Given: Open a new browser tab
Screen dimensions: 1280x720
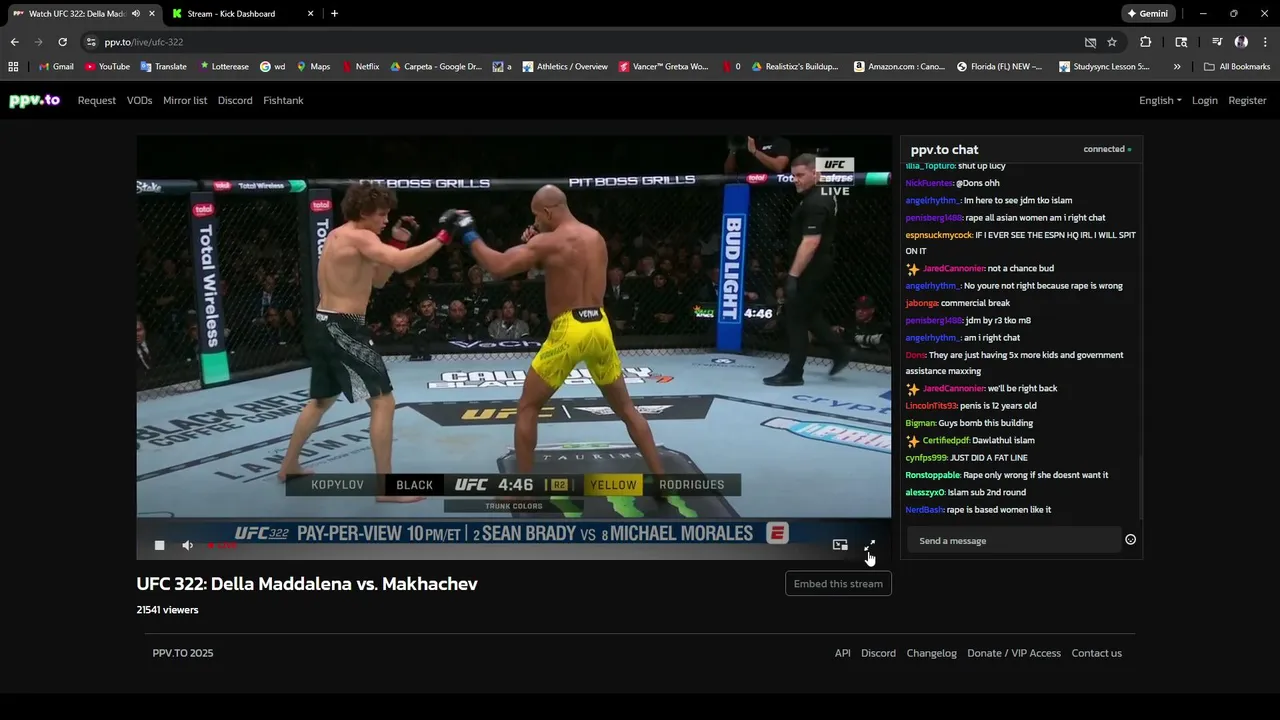Looking at the screenshot, I should pyautogui.click(x=334, y=14).
